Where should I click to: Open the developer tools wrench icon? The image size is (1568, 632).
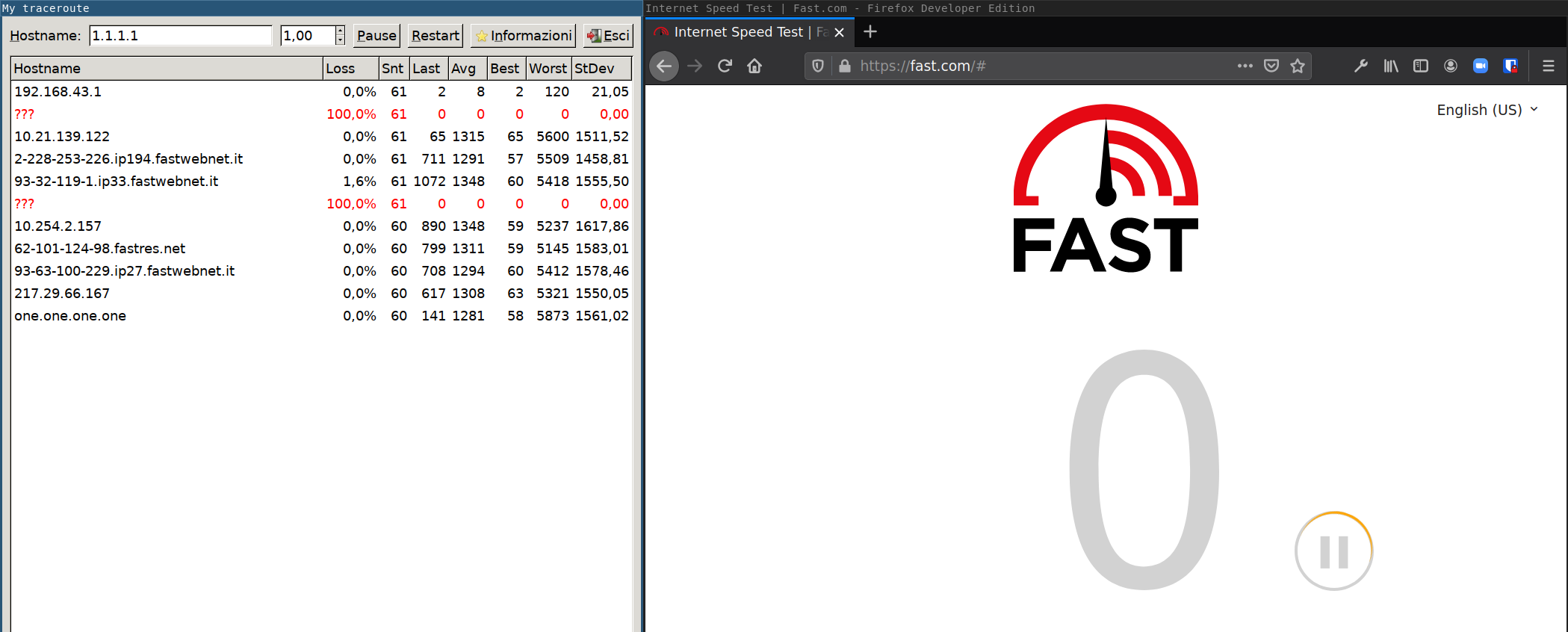[1361, 66]
